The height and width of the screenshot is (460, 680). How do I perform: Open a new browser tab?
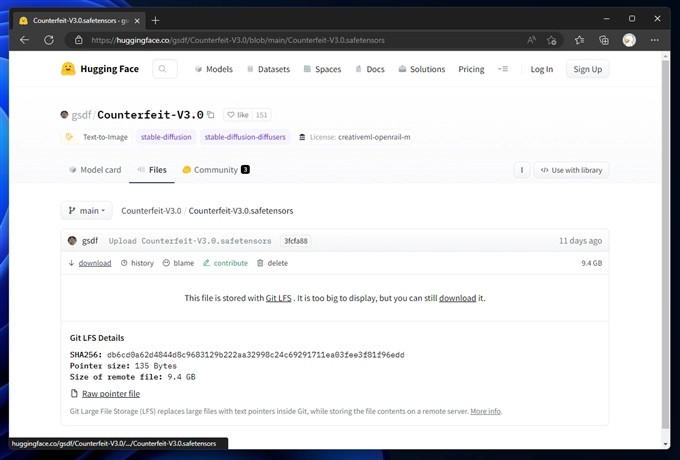pos(155,20)
